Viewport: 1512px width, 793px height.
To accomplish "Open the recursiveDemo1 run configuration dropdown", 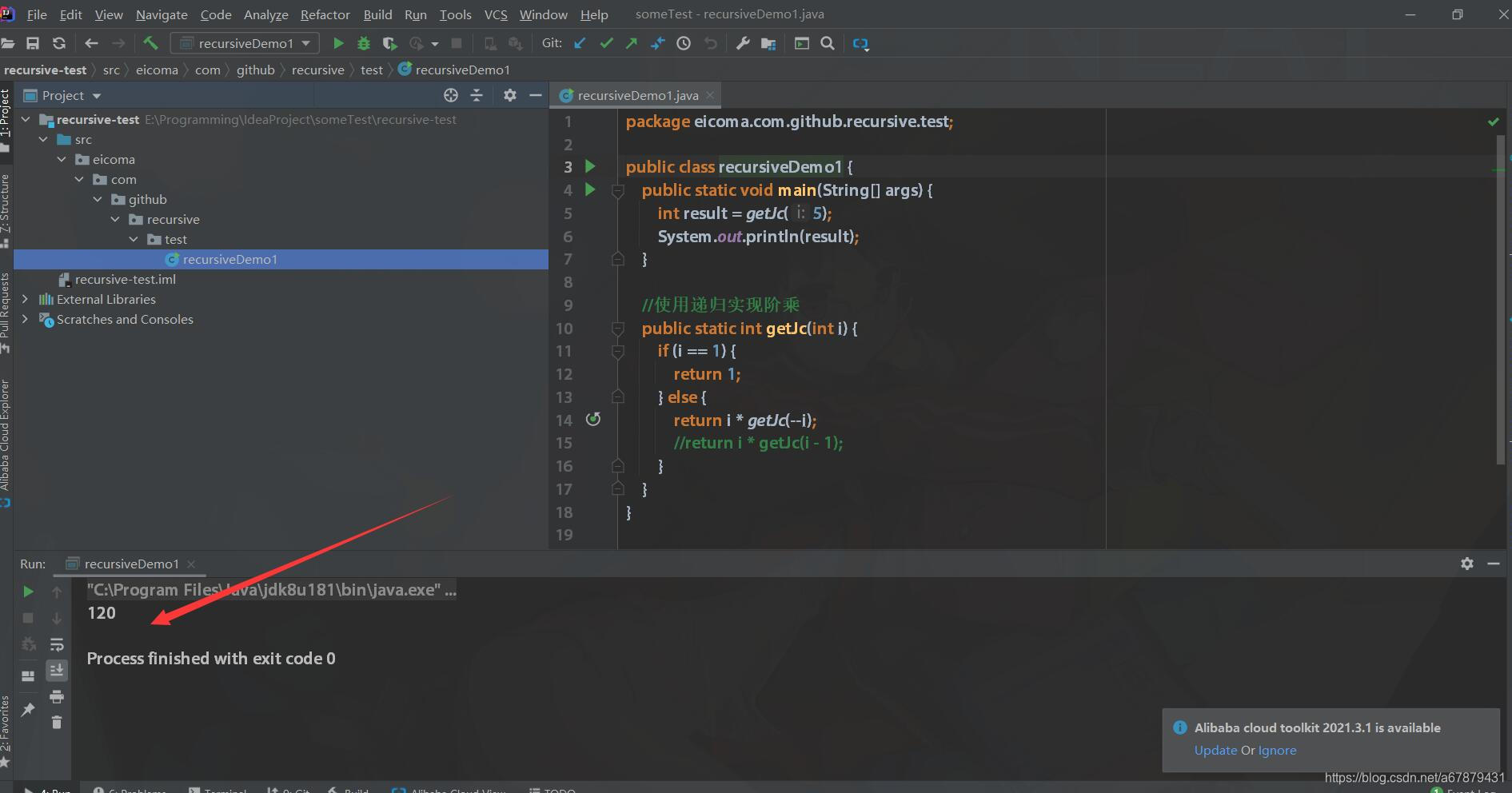I will (246, 43).
